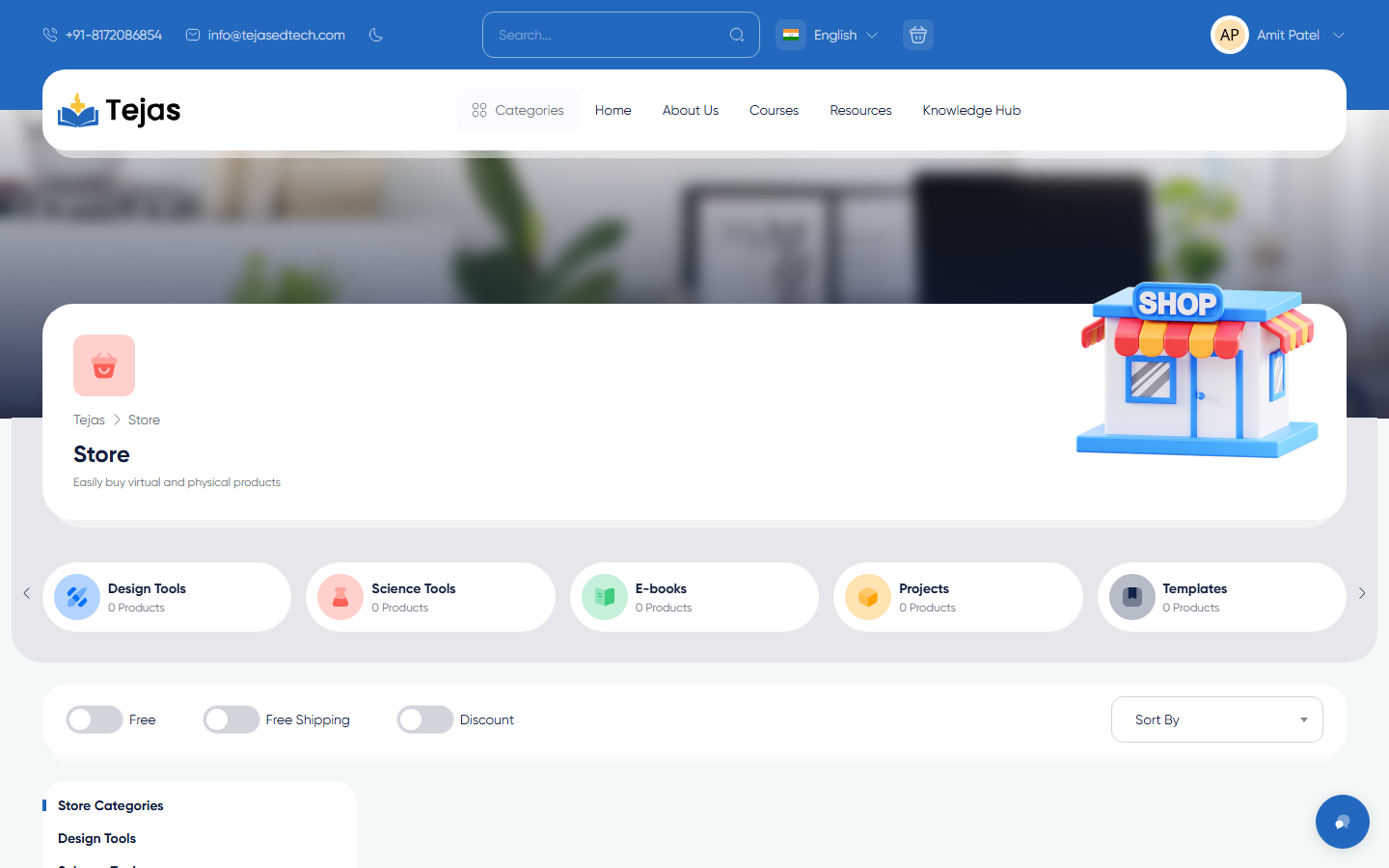Go to the Home page
This screenshot has width=1389, height=868.
(613, 110)
